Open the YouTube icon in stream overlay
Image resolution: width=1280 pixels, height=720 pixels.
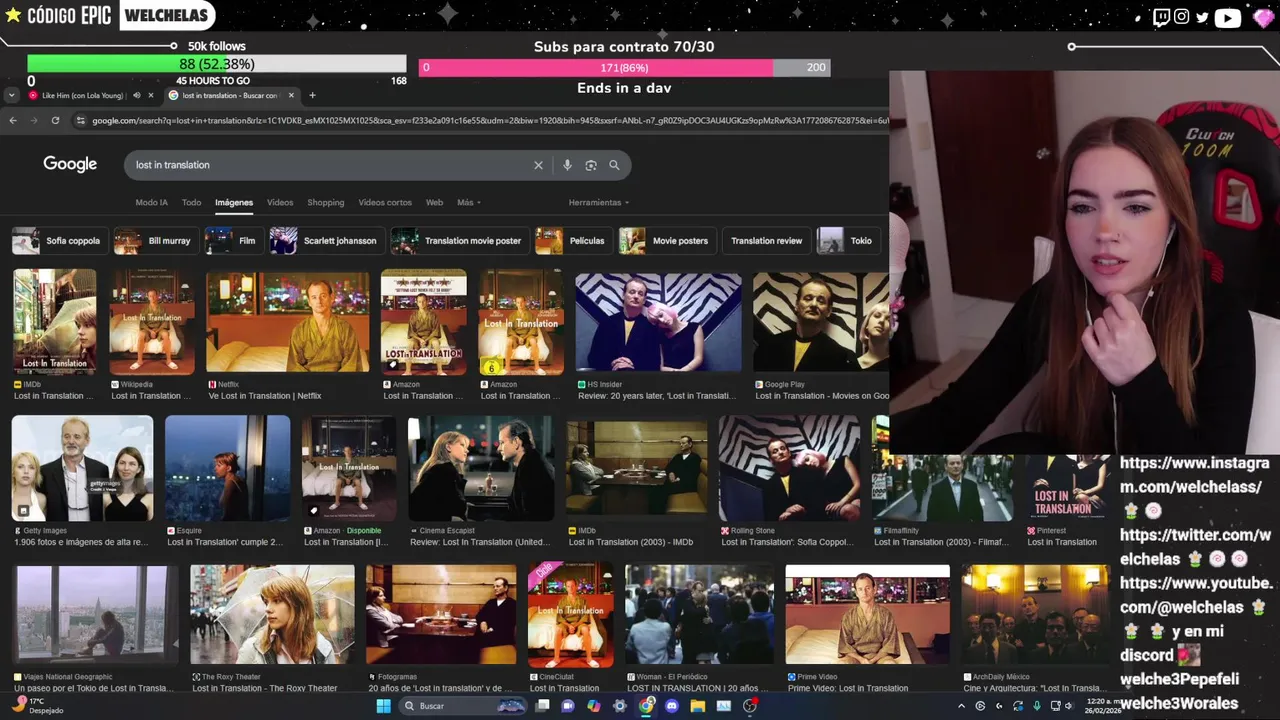[x=1227, y=17]
